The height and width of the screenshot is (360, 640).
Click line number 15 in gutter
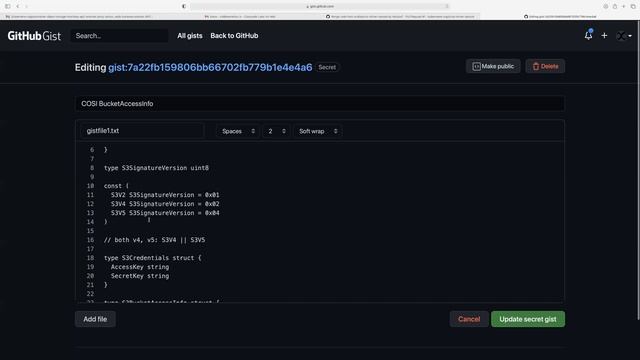coord(90,231)
